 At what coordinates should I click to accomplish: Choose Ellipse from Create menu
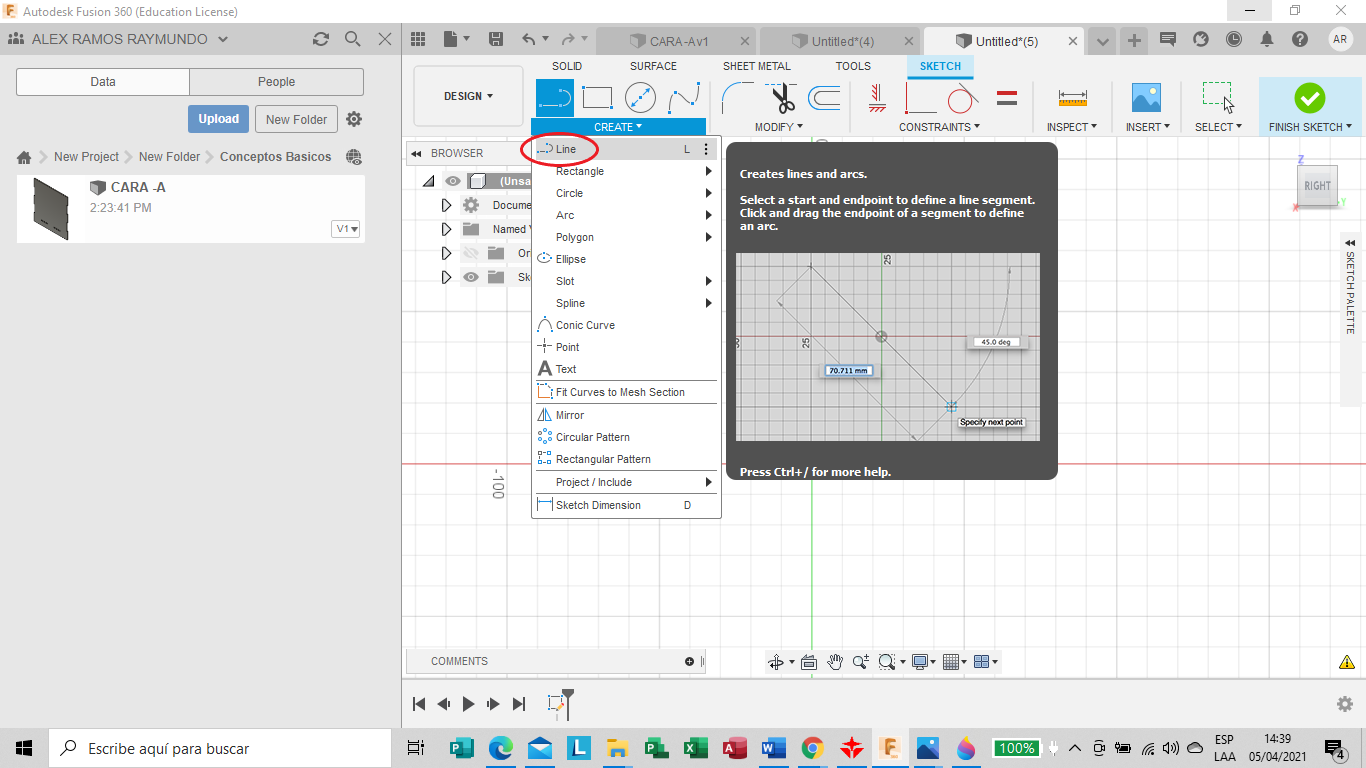(624, 259)
